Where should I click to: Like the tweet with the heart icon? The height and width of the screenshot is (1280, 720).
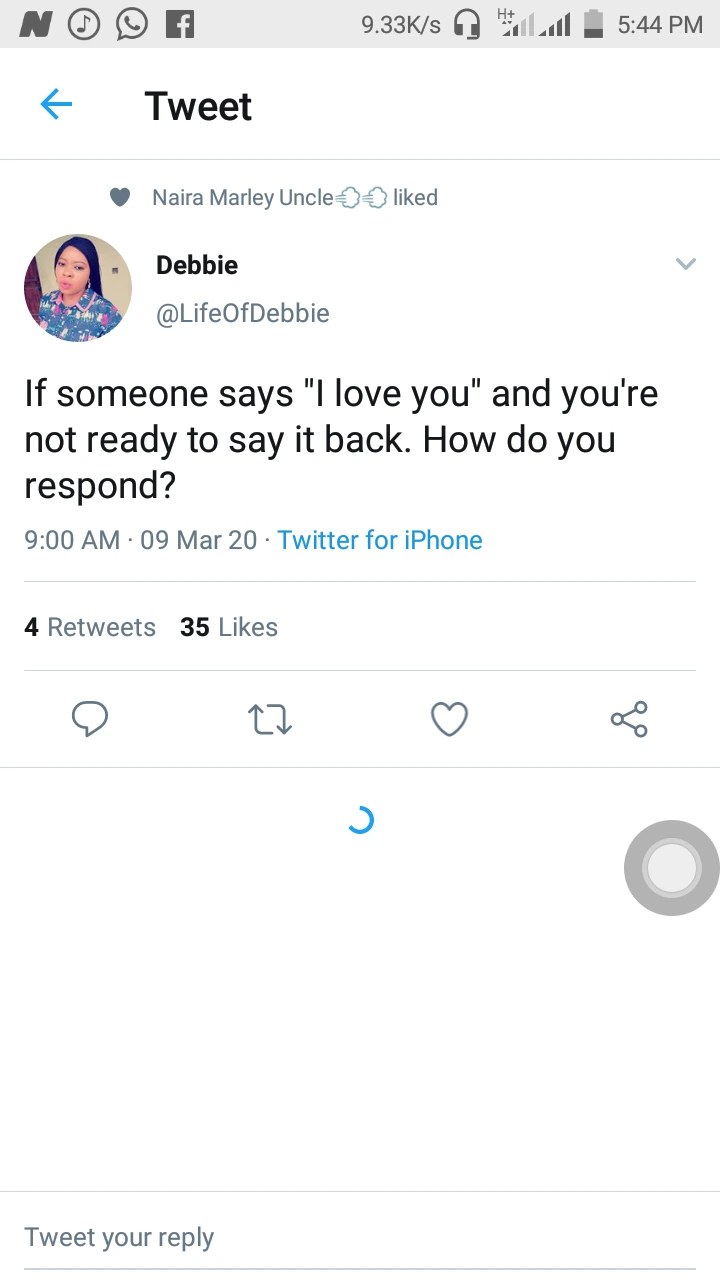(449, 718)
